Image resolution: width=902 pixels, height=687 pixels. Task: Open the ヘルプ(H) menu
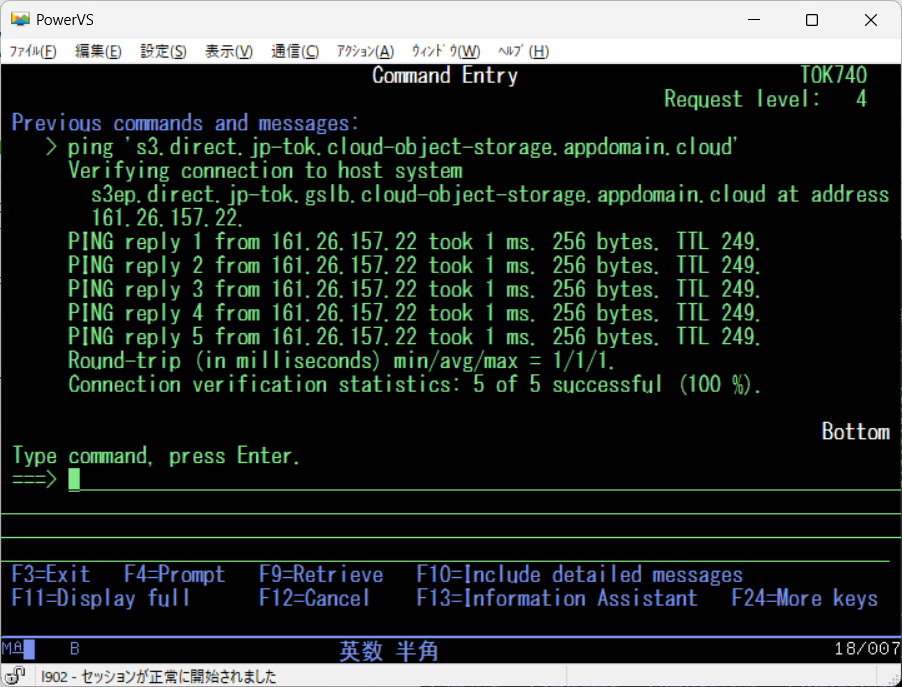(x=523, y=51)
